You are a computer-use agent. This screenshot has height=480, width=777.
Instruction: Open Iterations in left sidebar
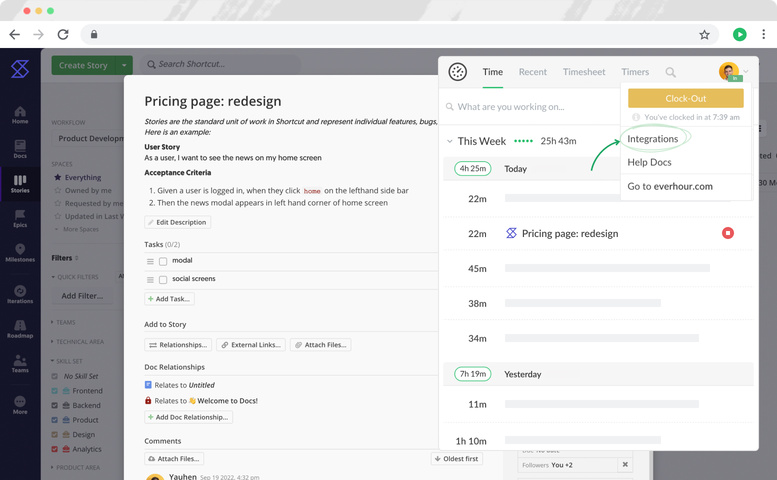pyautogui.click(x=20, y=295)
